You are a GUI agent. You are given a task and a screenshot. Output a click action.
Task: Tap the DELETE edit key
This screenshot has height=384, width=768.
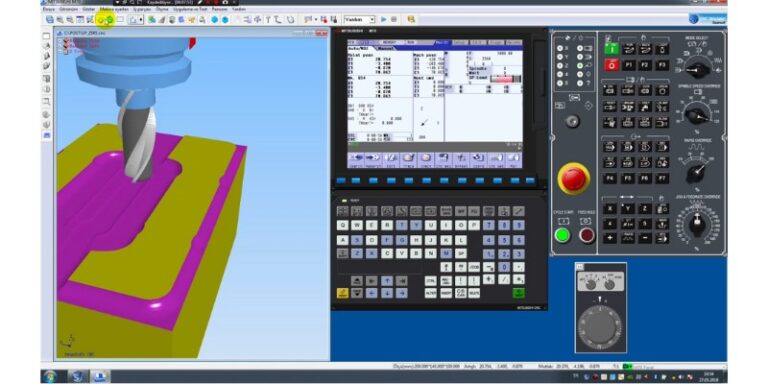474,293
